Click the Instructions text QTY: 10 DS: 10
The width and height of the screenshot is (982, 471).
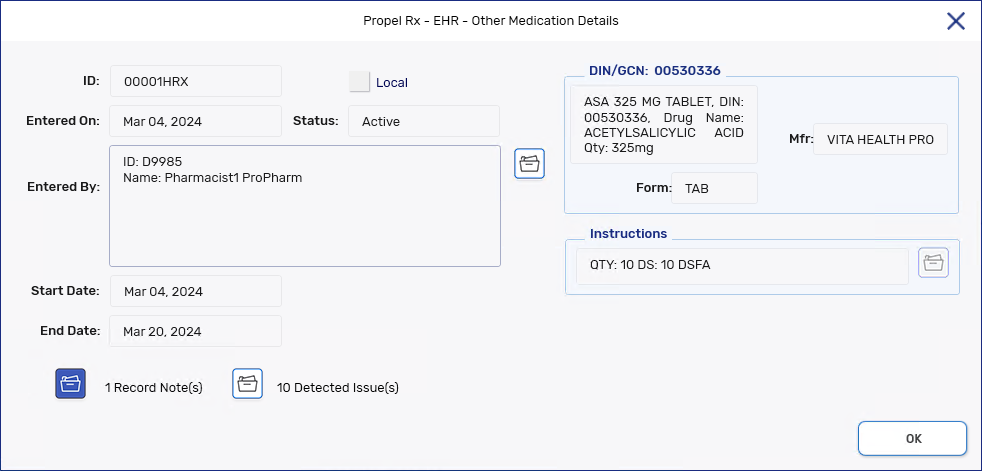coord(742,265)
